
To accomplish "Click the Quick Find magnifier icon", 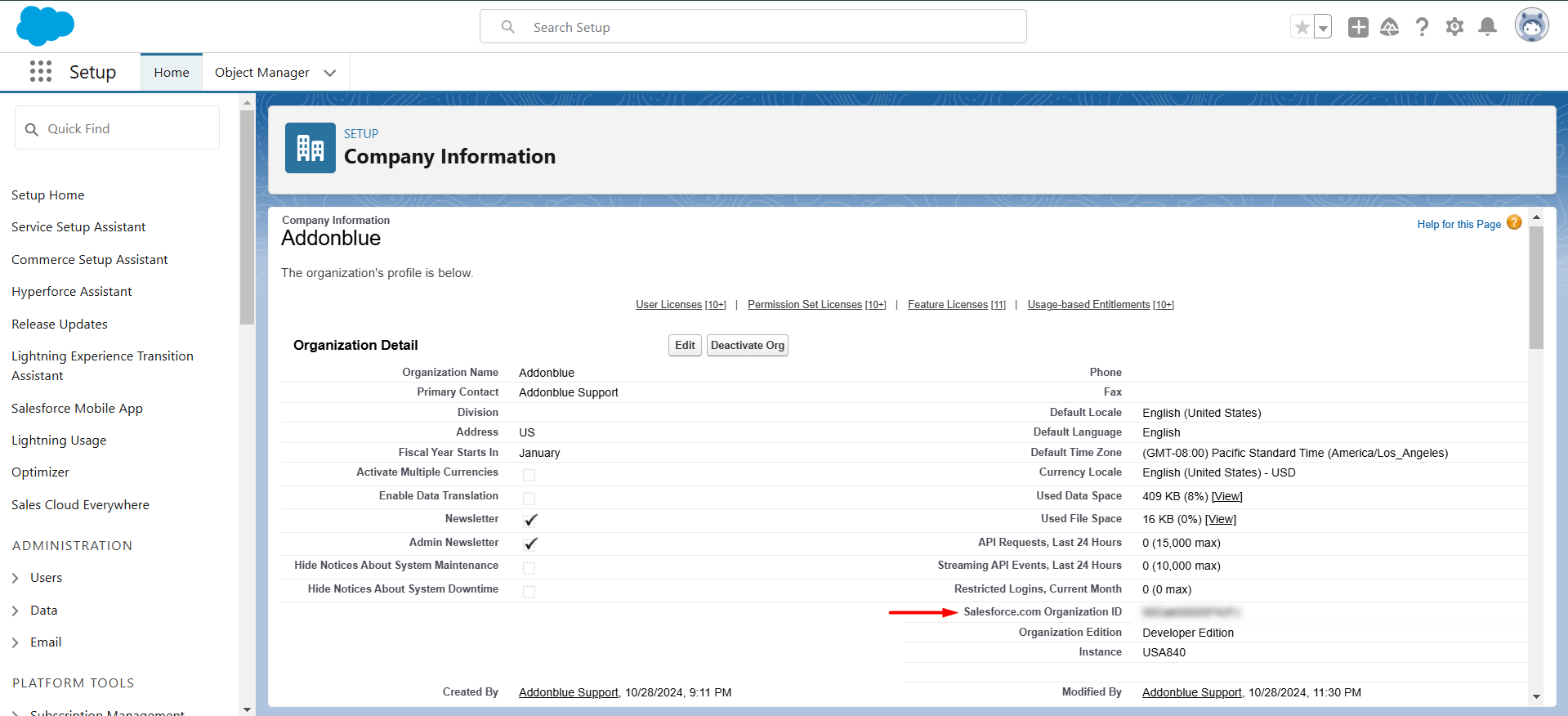I will [x=32, y=129].
